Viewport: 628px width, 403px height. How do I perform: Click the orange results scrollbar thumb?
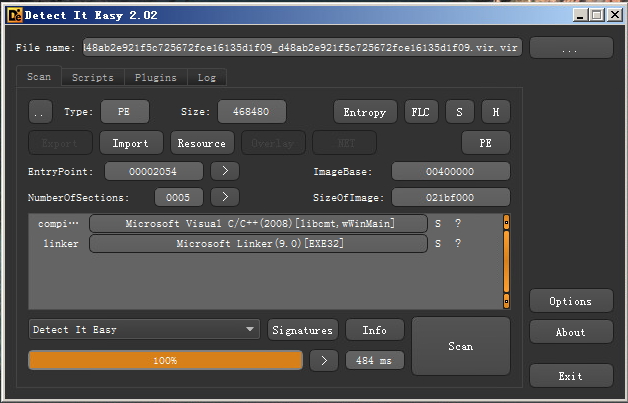pyautogui.click(x=506, y=262)
